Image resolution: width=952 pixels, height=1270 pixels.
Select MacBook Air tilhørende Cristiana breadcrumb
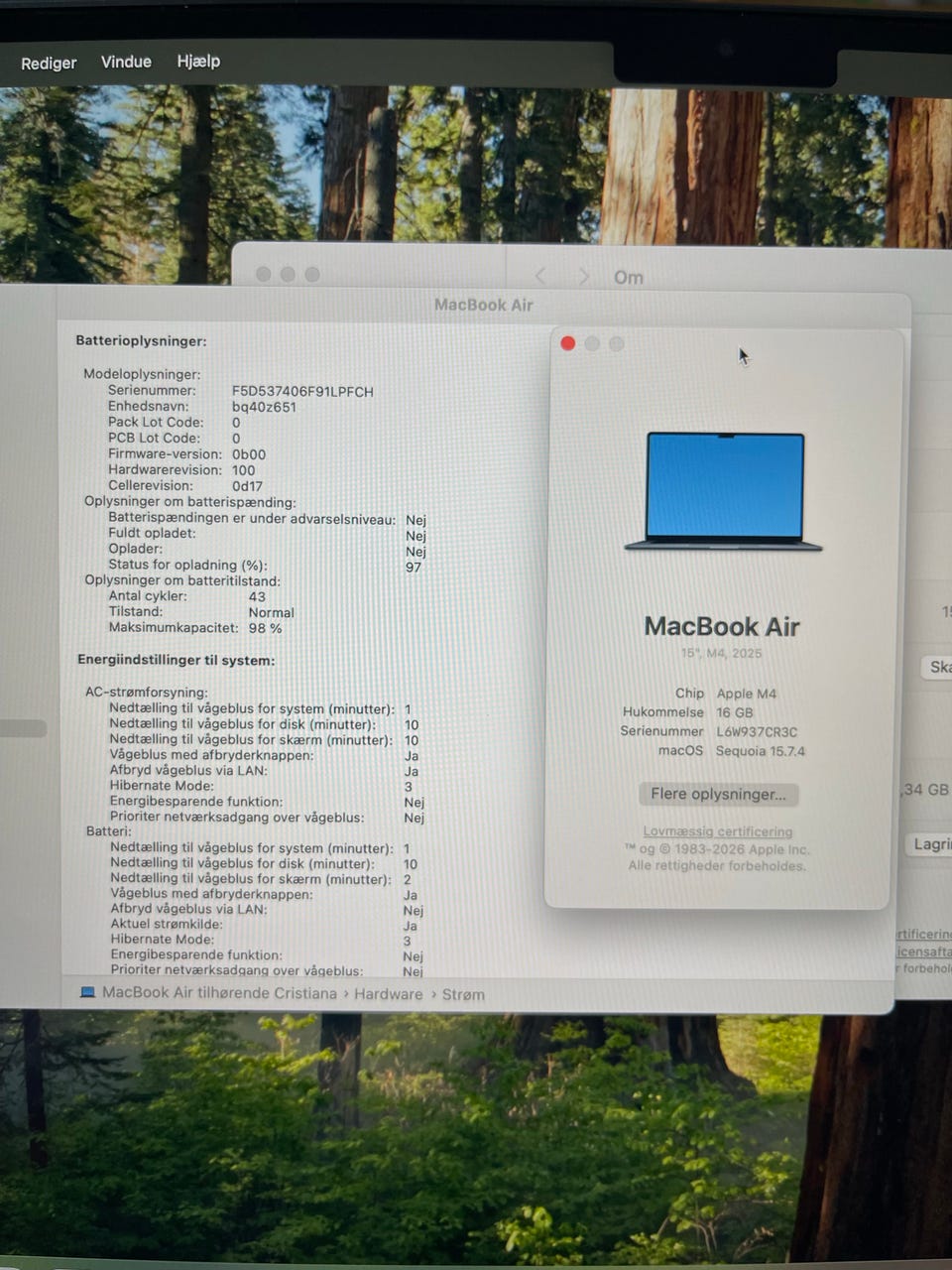[x=219, y=993]
